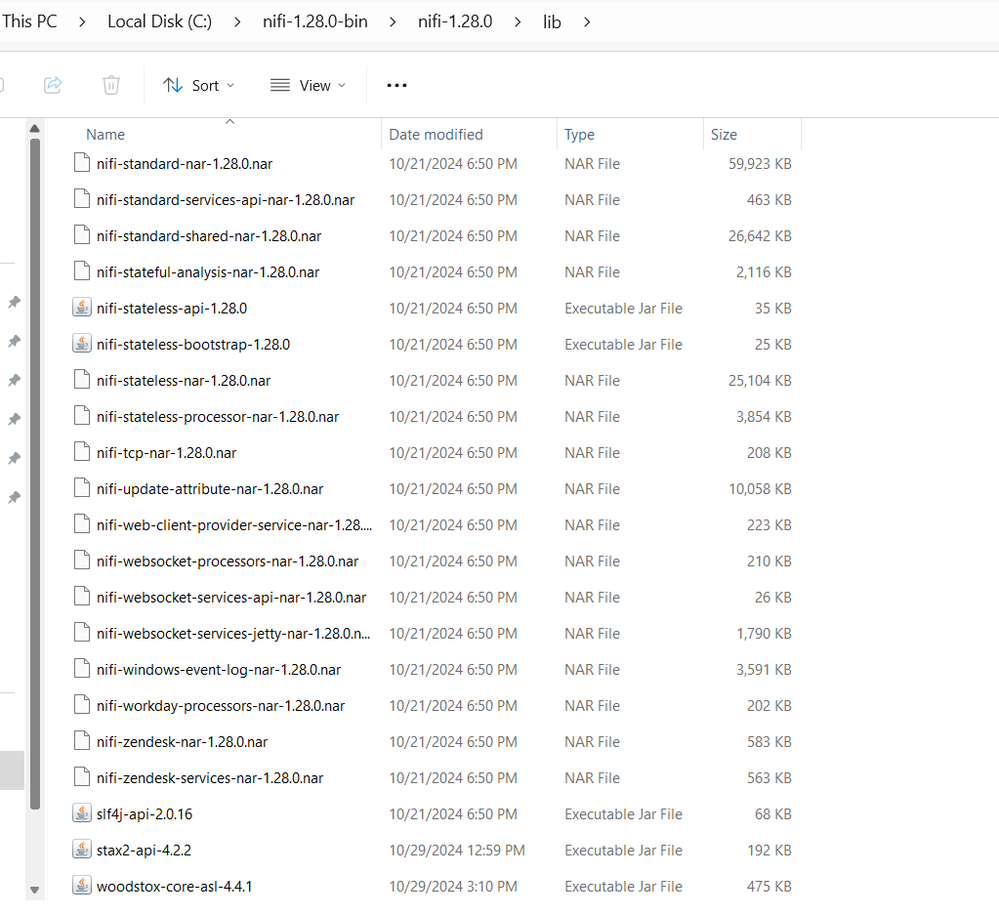999x914 pixels.
Task: Click the 25,104 KB size value
Action: [759, 381]
